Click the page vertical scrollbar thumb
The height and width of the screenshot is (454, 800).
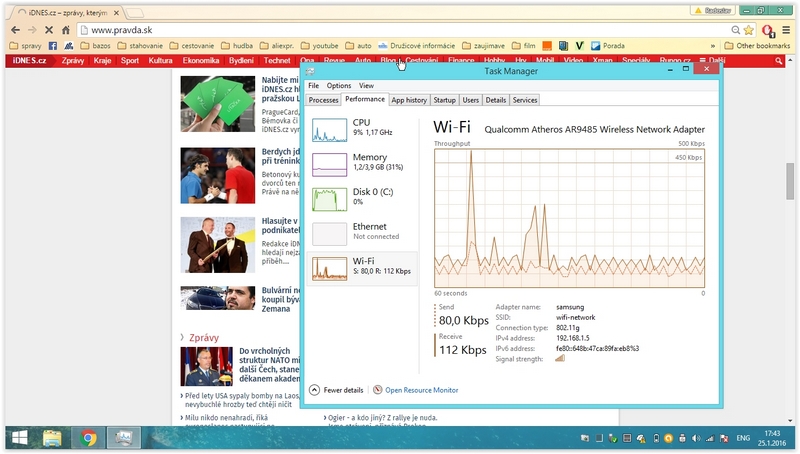(790, 181)
